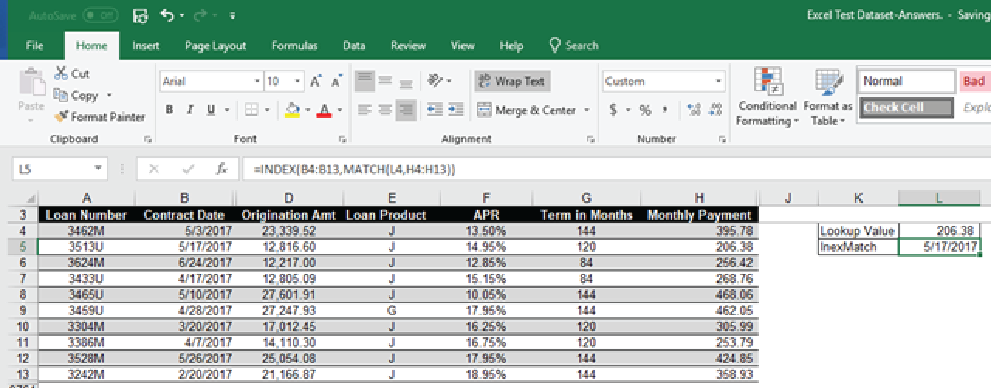Open the Merge & Center dropdown arrow
Screen dimensions: 992x389
pyautogui.click(x=587, y=110)
